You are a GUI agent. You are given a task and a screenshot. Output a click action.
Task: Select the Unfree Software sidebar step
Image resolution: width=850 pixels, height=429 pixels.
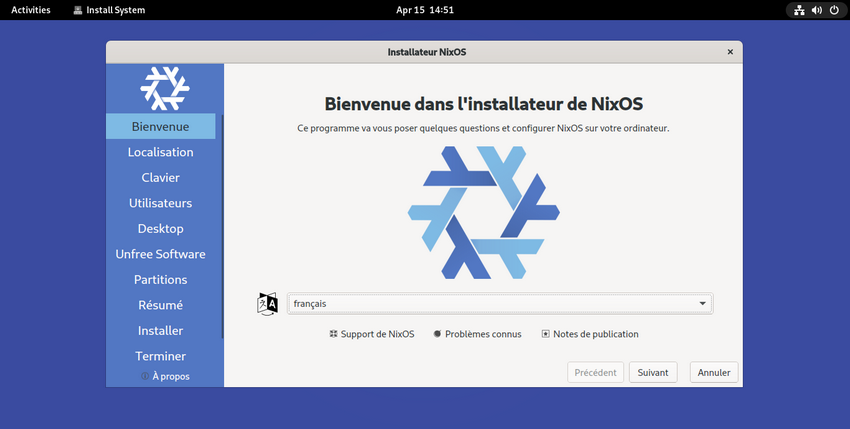coord(160,254)
